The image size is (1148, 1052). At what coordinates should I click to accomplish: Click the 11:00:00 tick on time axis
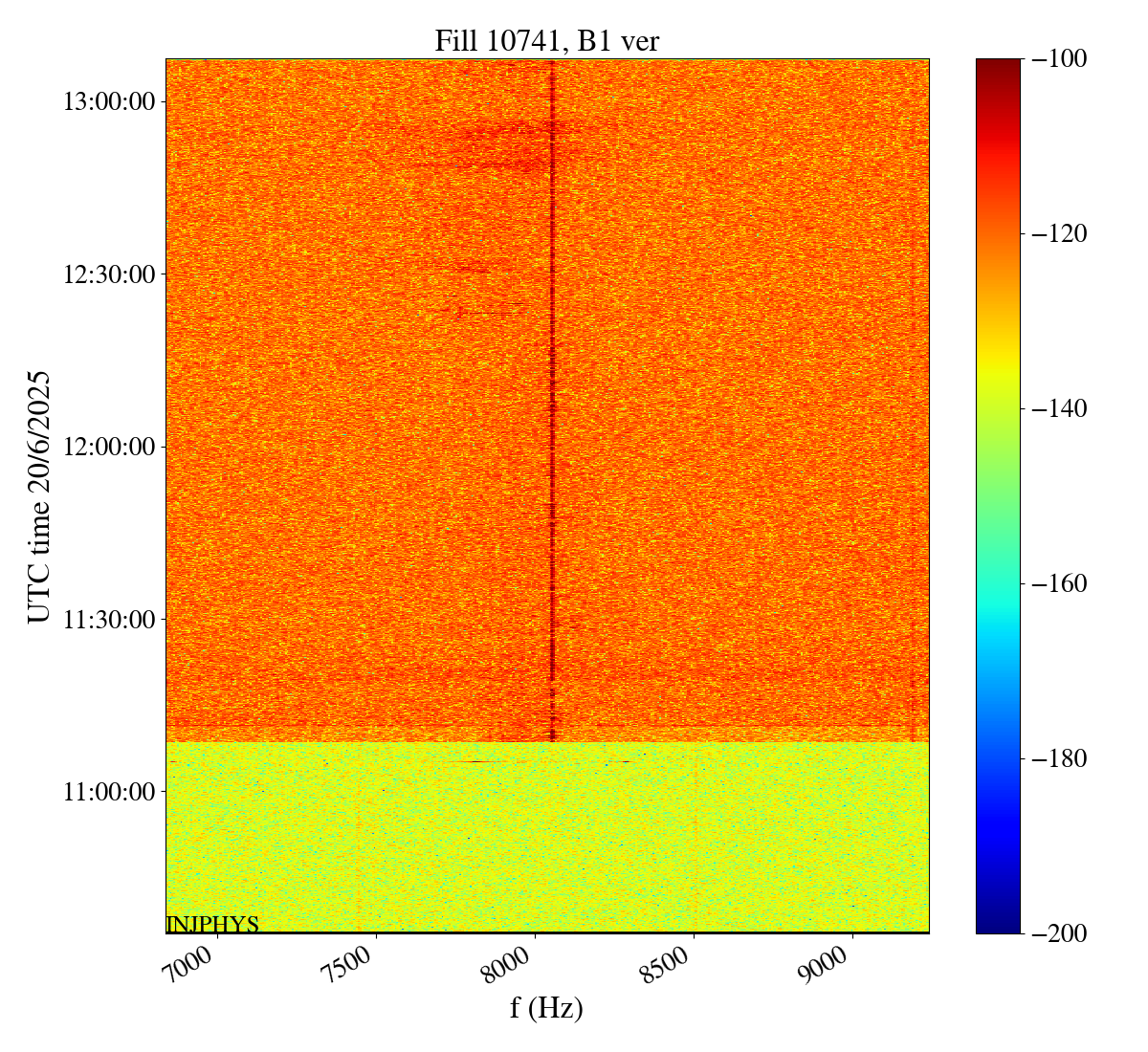108,792
